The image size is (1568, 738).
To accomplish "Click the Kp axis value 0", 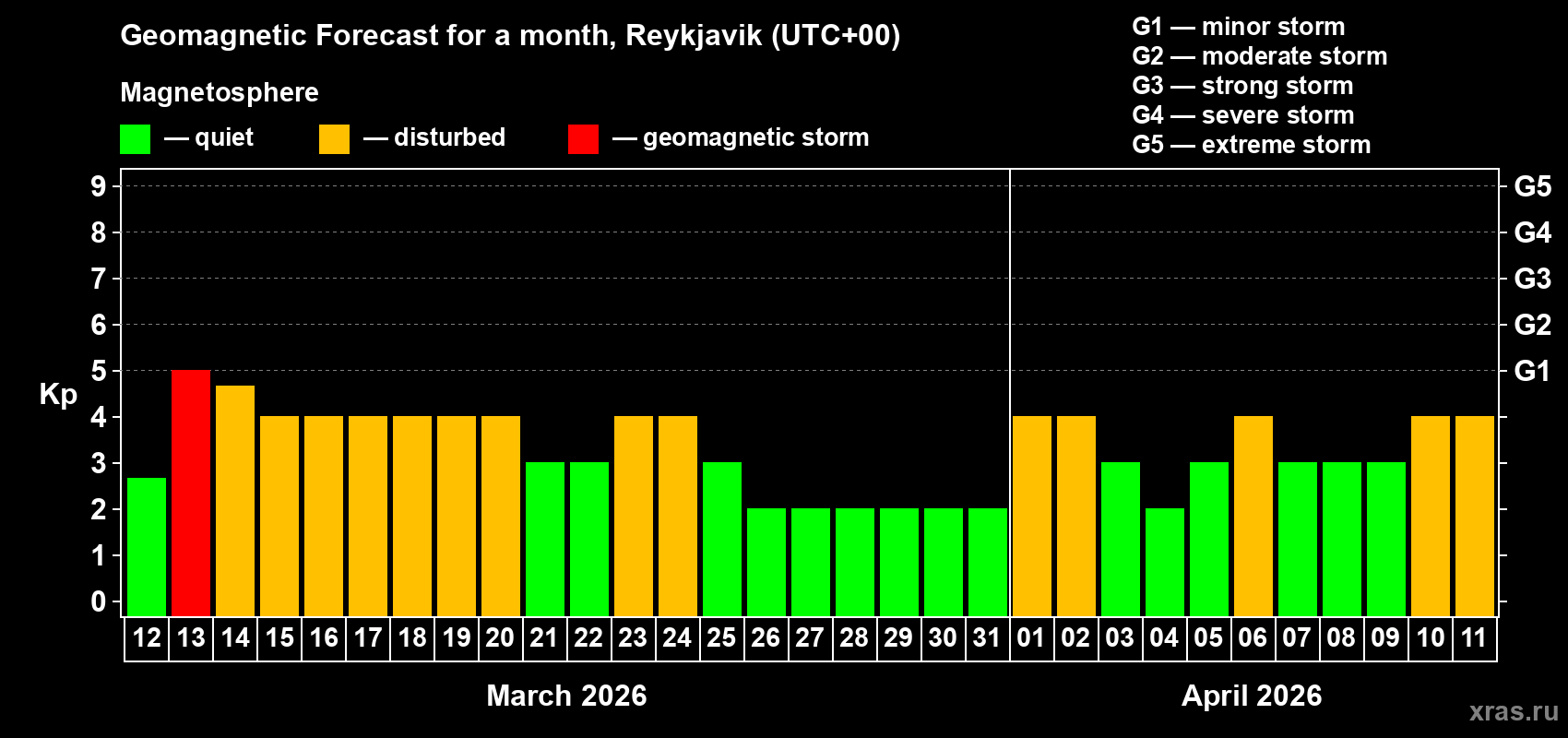I will point(99,601).
